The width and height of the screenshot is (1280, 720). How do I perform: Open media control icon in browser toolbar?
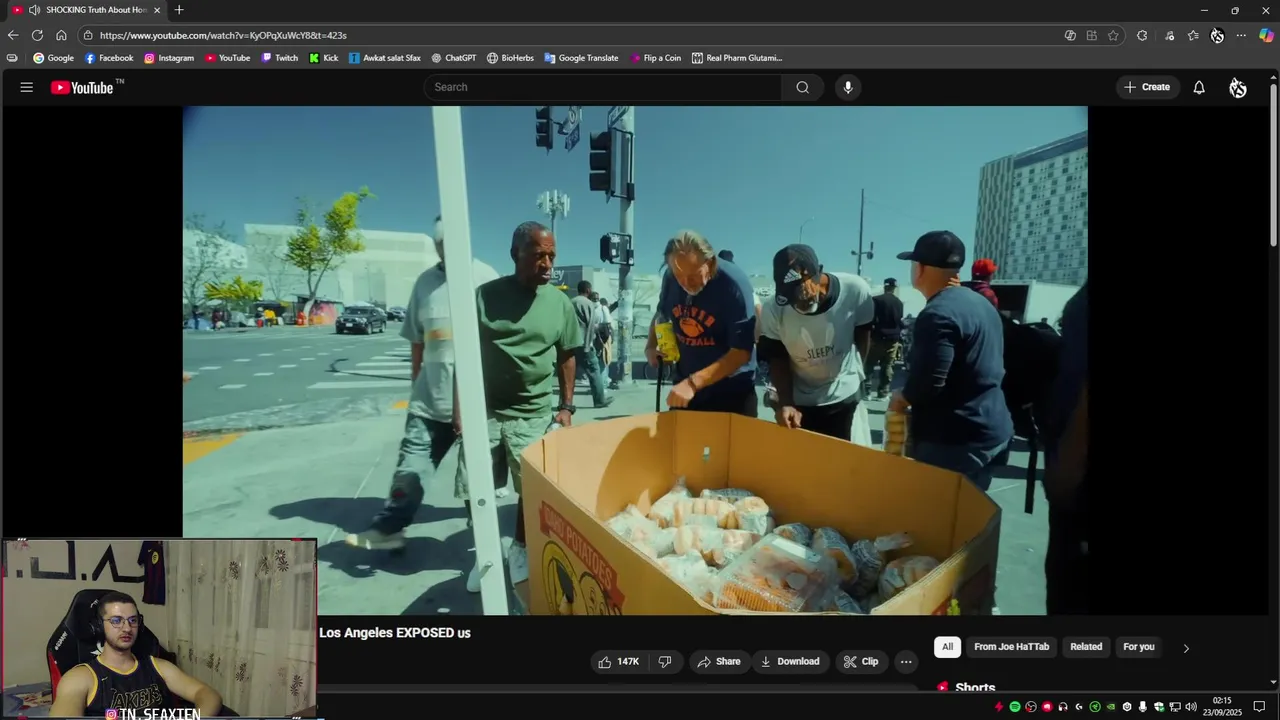tap(1169, 35)
